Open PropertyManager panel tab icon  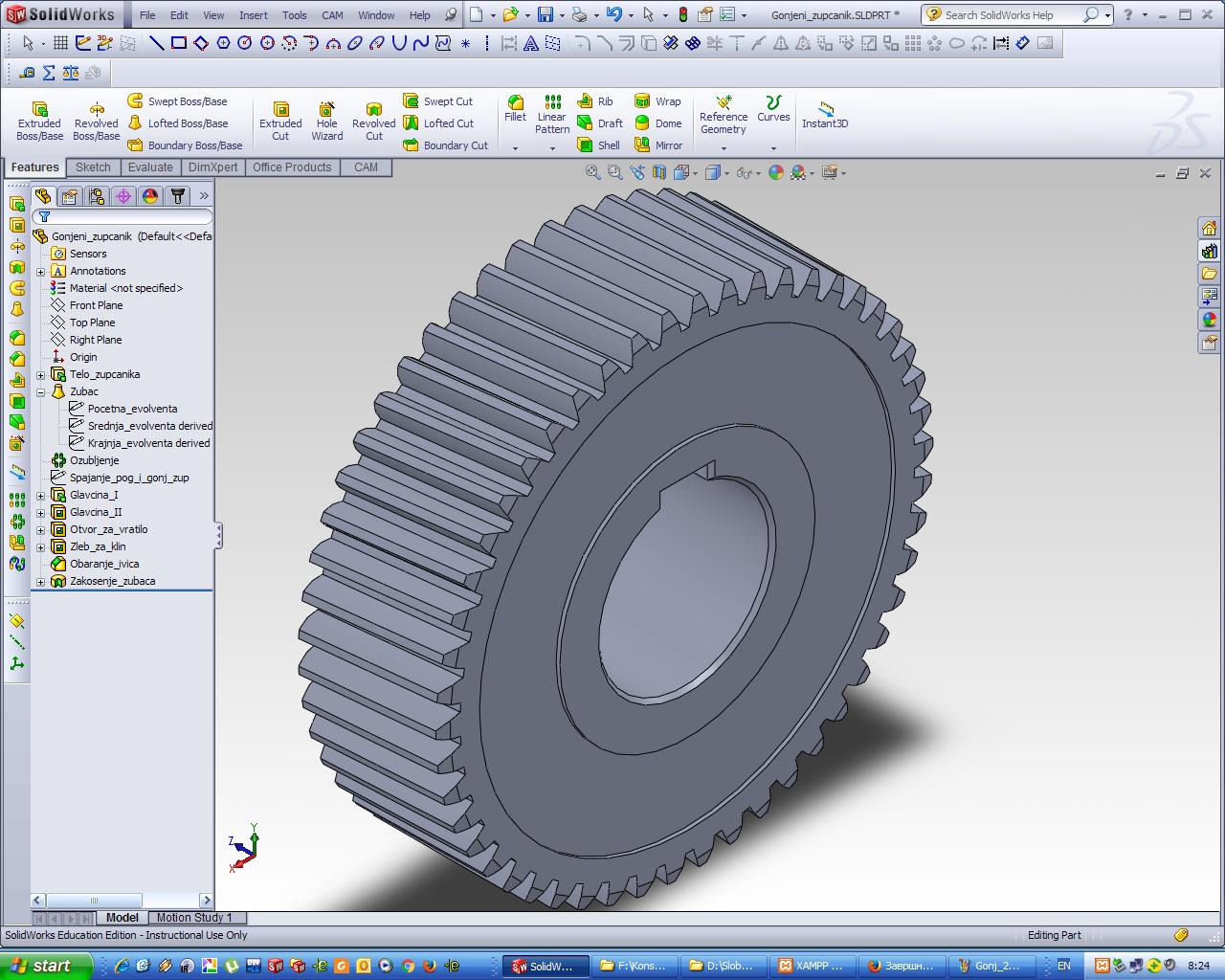click(x=70, y=196)
